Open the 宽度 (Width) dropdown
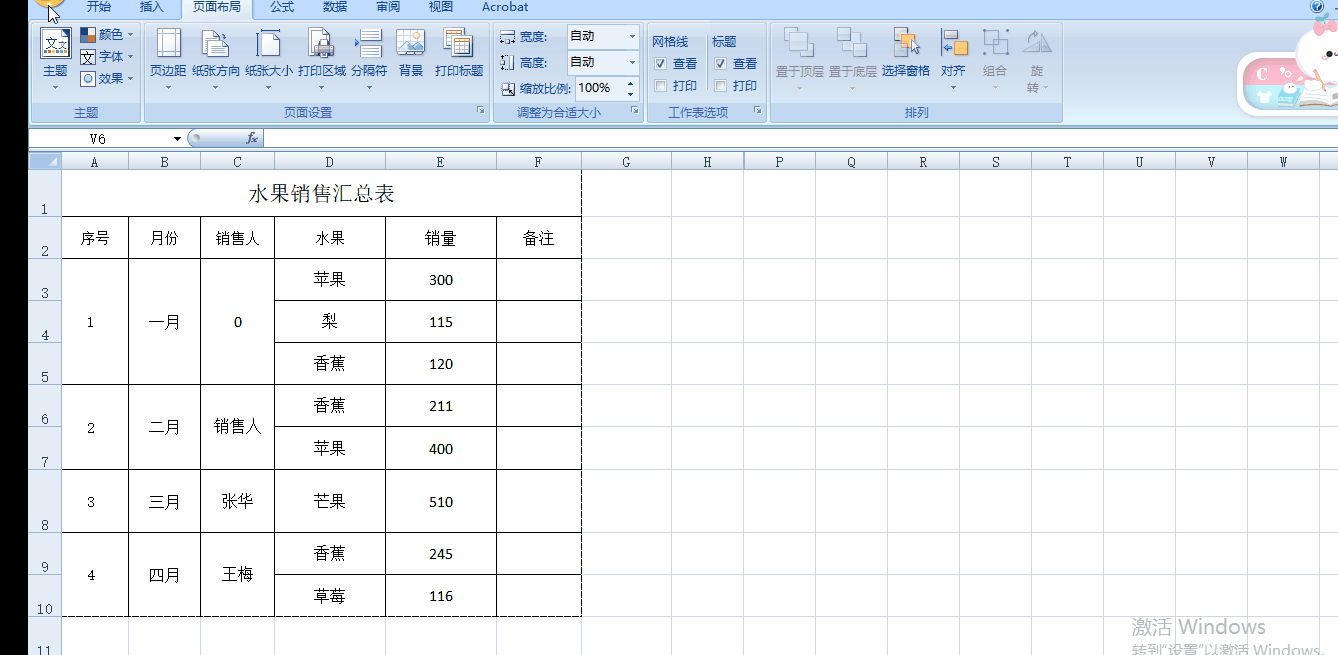Screen dimensions: 1338x655 point(631,38)
